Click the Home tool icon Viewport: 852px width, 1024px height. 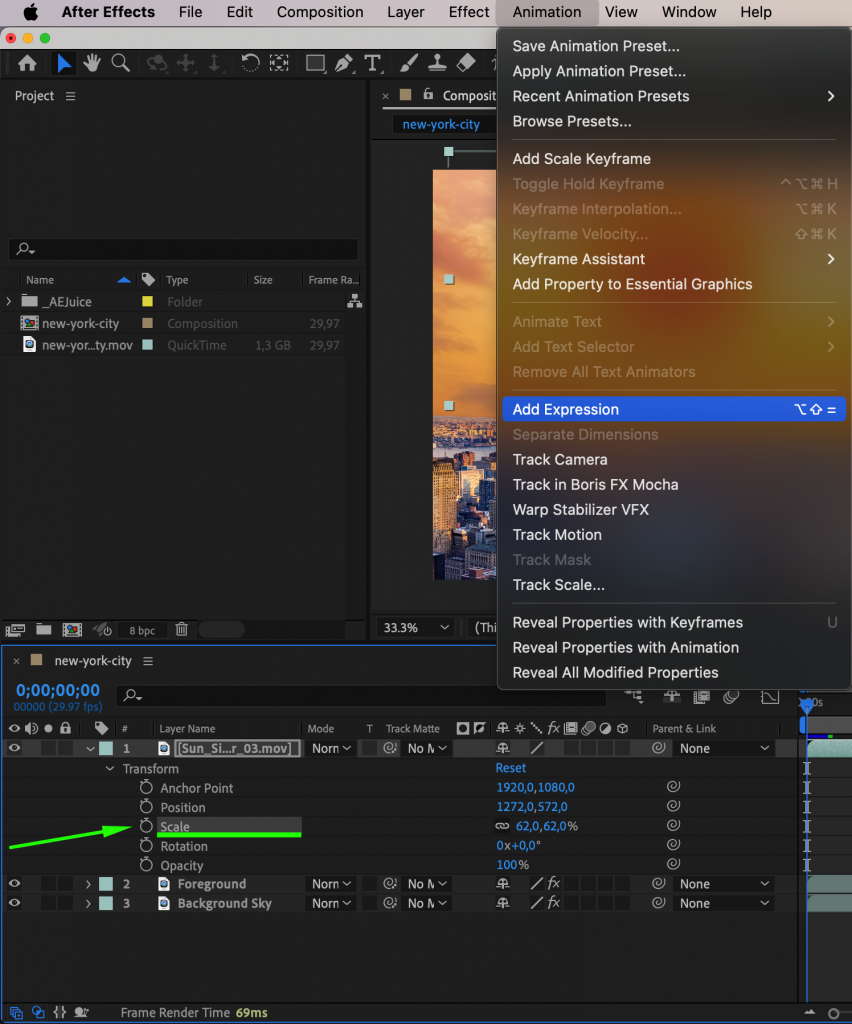(x=27, y=62)
